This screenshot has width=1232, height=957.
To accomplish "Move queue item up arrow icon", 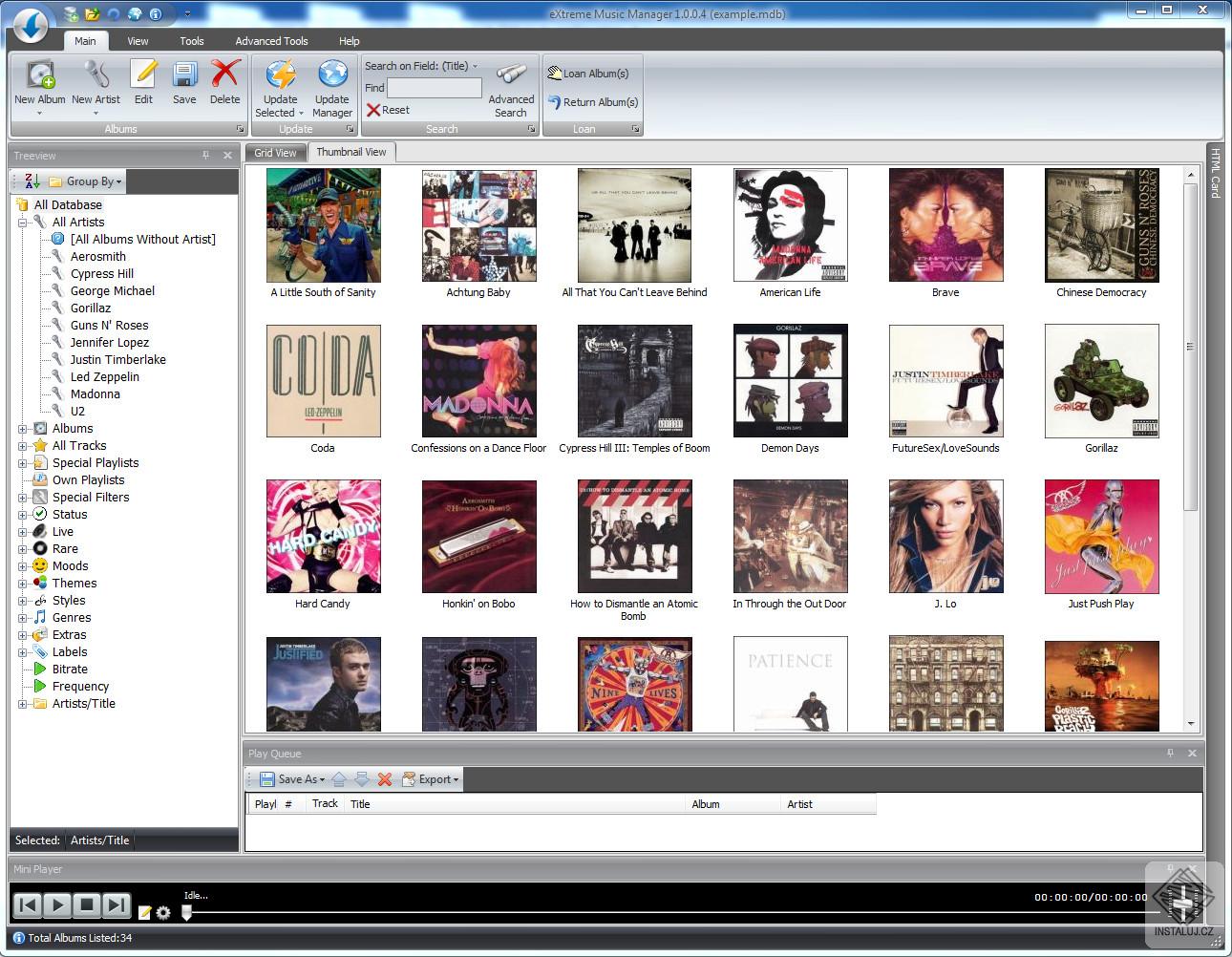I will 339,779.
